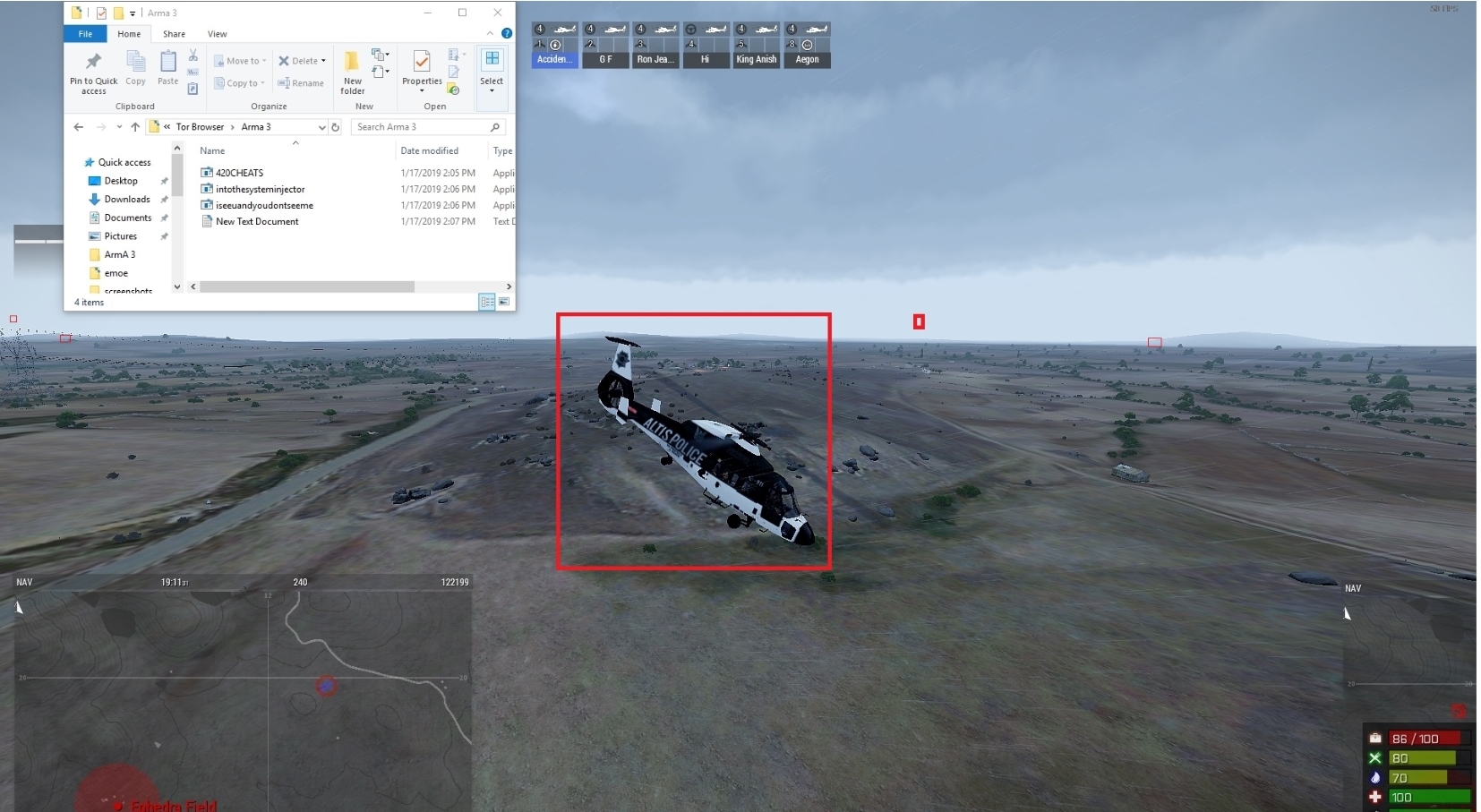
Task: Expand the Delete options arrow
Action: (323, 61)
